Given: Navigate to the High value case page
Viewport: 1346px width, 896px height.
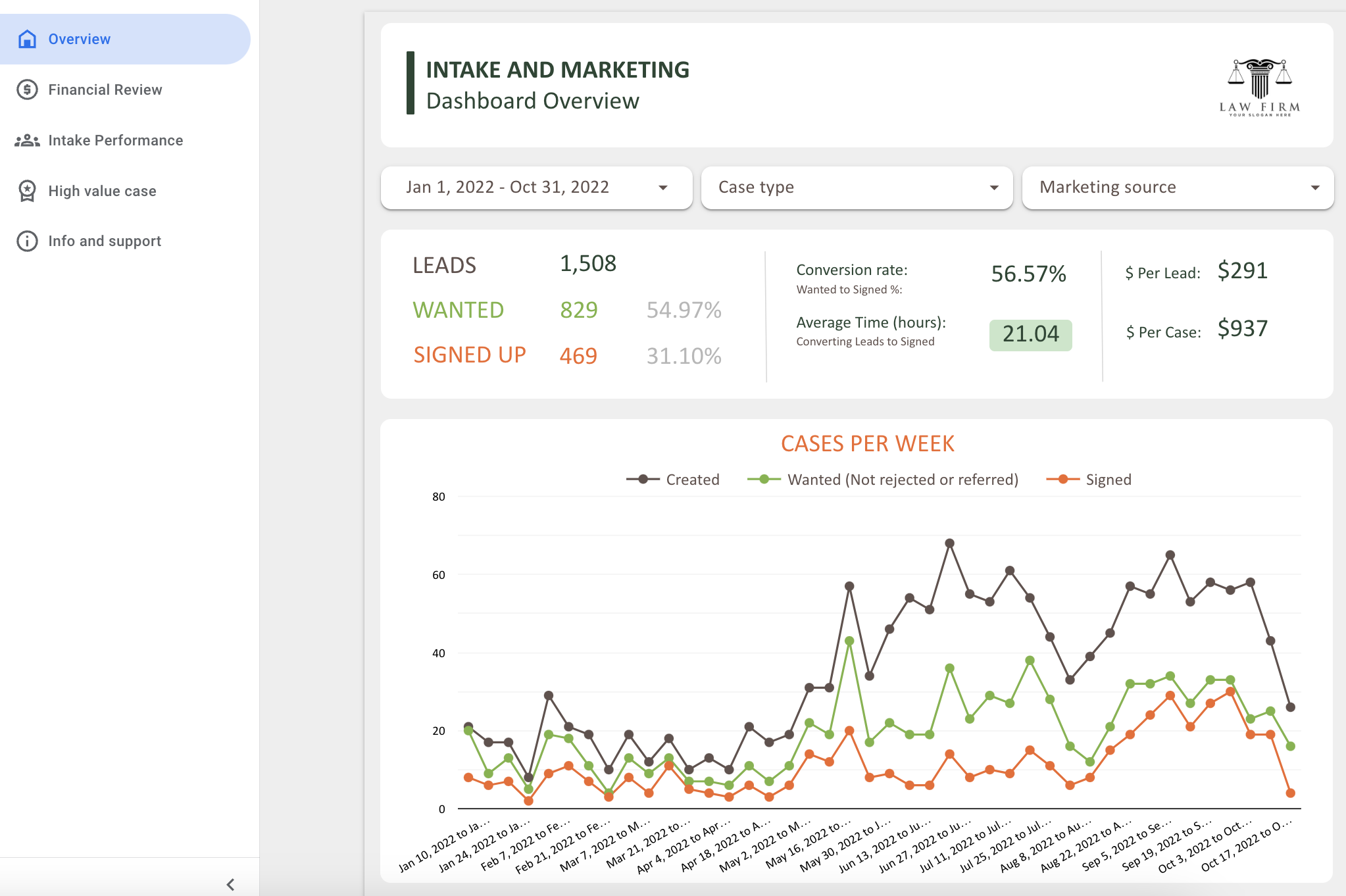Looking at the screenshot, I should point(102,191).
